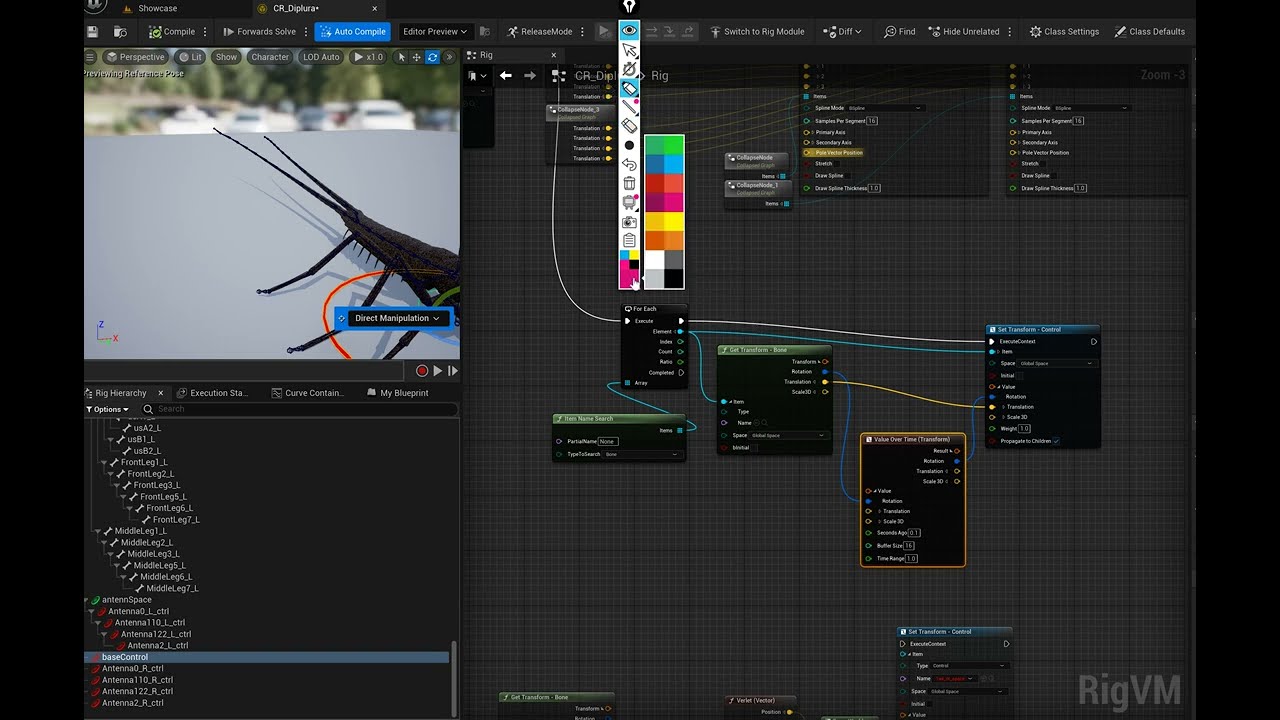Open Editor Preview dropdown

point(436,32)
